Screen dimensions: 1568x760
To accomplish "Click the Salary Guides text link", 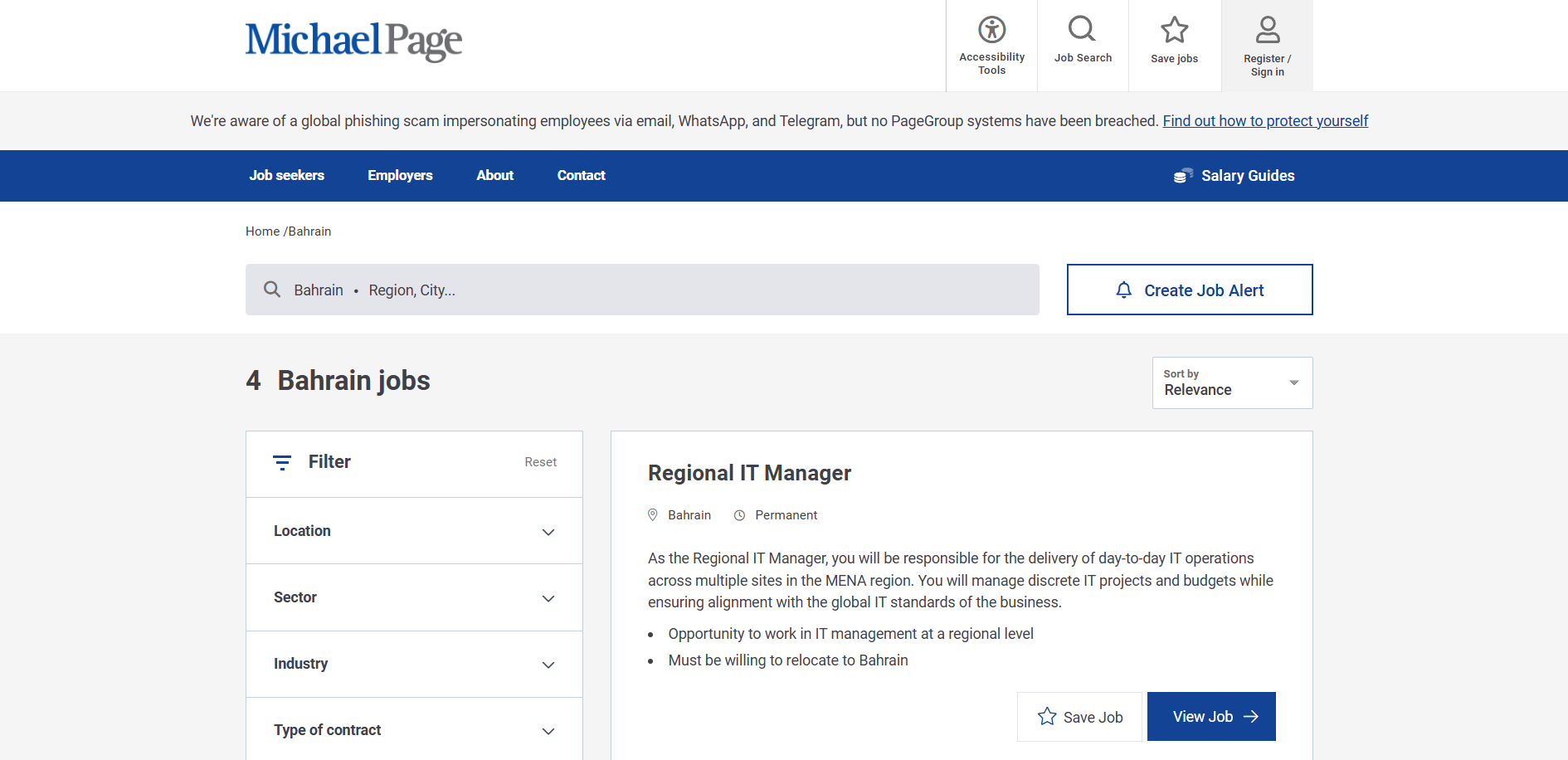I will pyautogui.click(x=1248, y=176).
